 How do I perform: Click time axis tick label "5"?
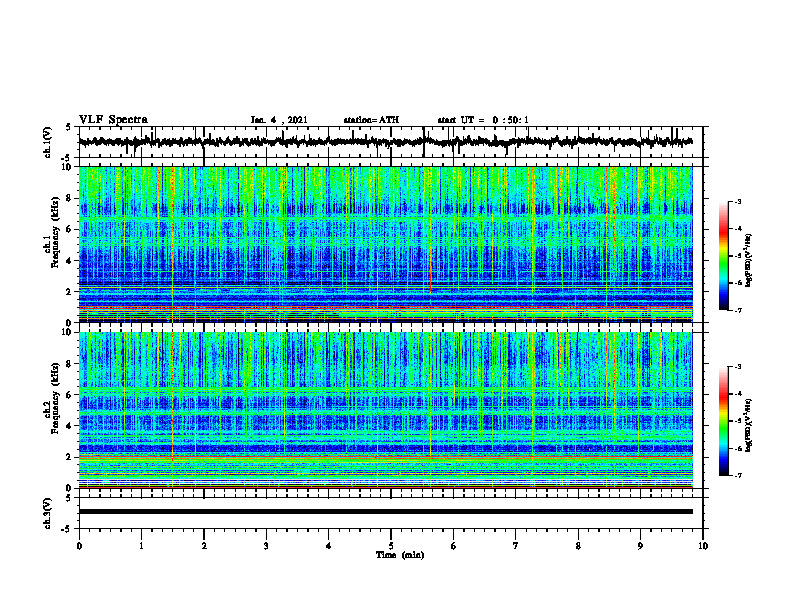(x=391, y=546)
